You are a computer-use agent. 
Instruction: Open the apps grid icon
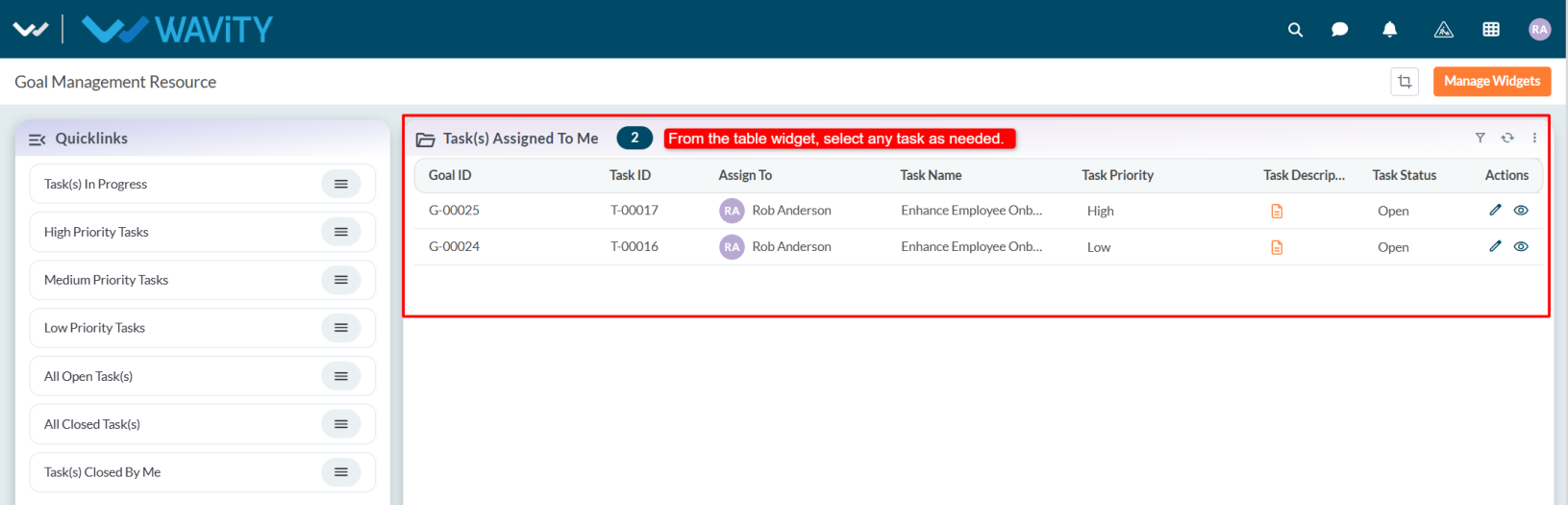(x=1491, y=30)
